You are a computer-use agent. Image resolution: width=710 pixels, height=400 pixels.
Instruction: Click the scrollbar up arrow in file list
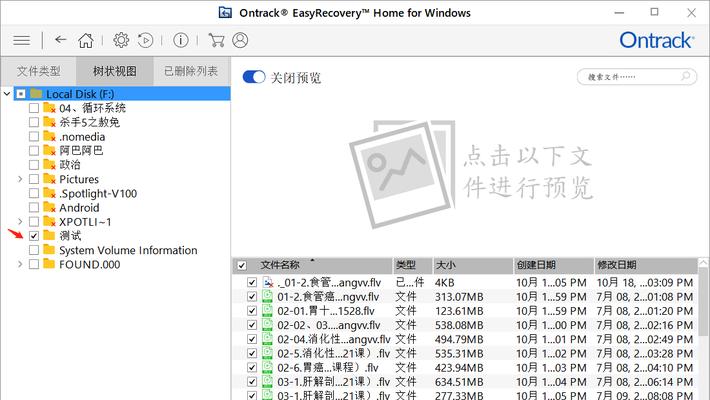703,262
